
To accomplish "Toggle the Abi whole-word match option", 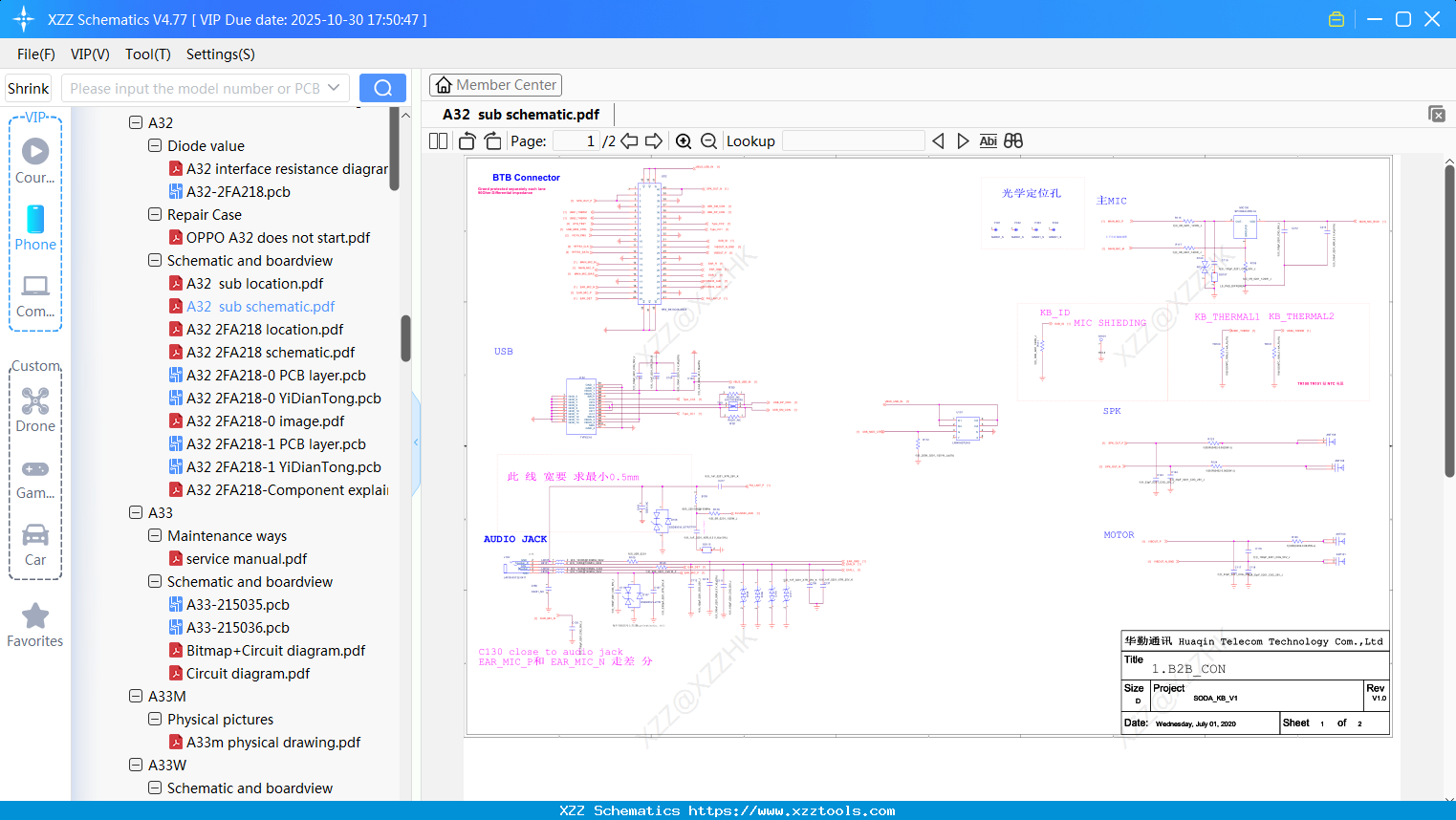I will pyautogui.click(x=988, y=141).
